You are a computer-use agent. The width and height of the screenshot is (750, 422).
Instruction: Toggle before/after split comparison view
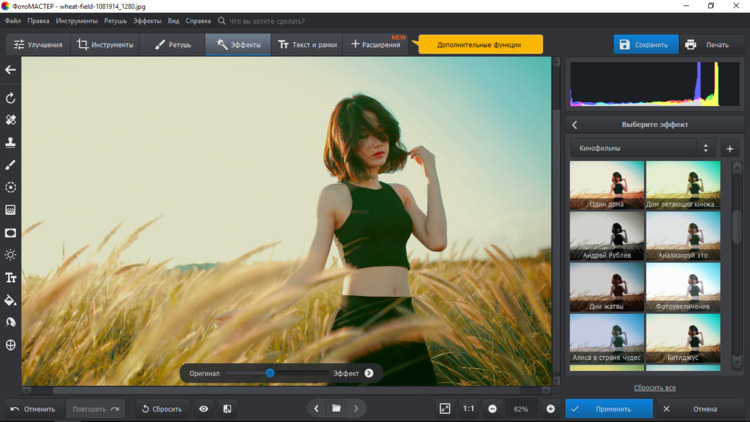(x=227, y=409)
